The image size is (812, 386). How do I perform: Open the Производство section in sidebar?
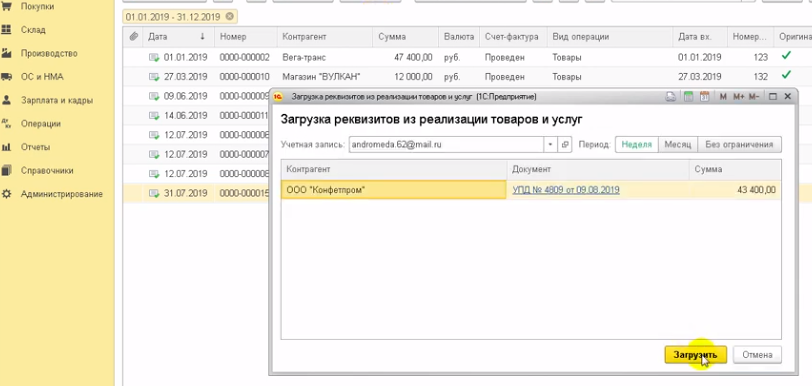pyautogui.click(x=49, y=53)
